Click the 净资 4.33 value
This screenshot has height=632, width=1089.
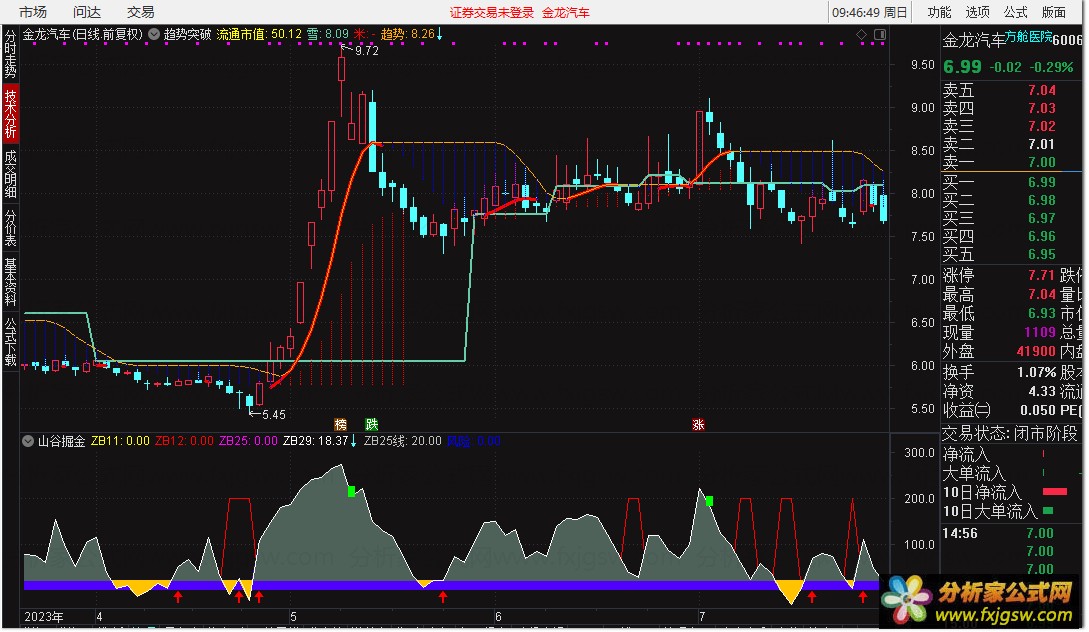[x=1042, y=392]
